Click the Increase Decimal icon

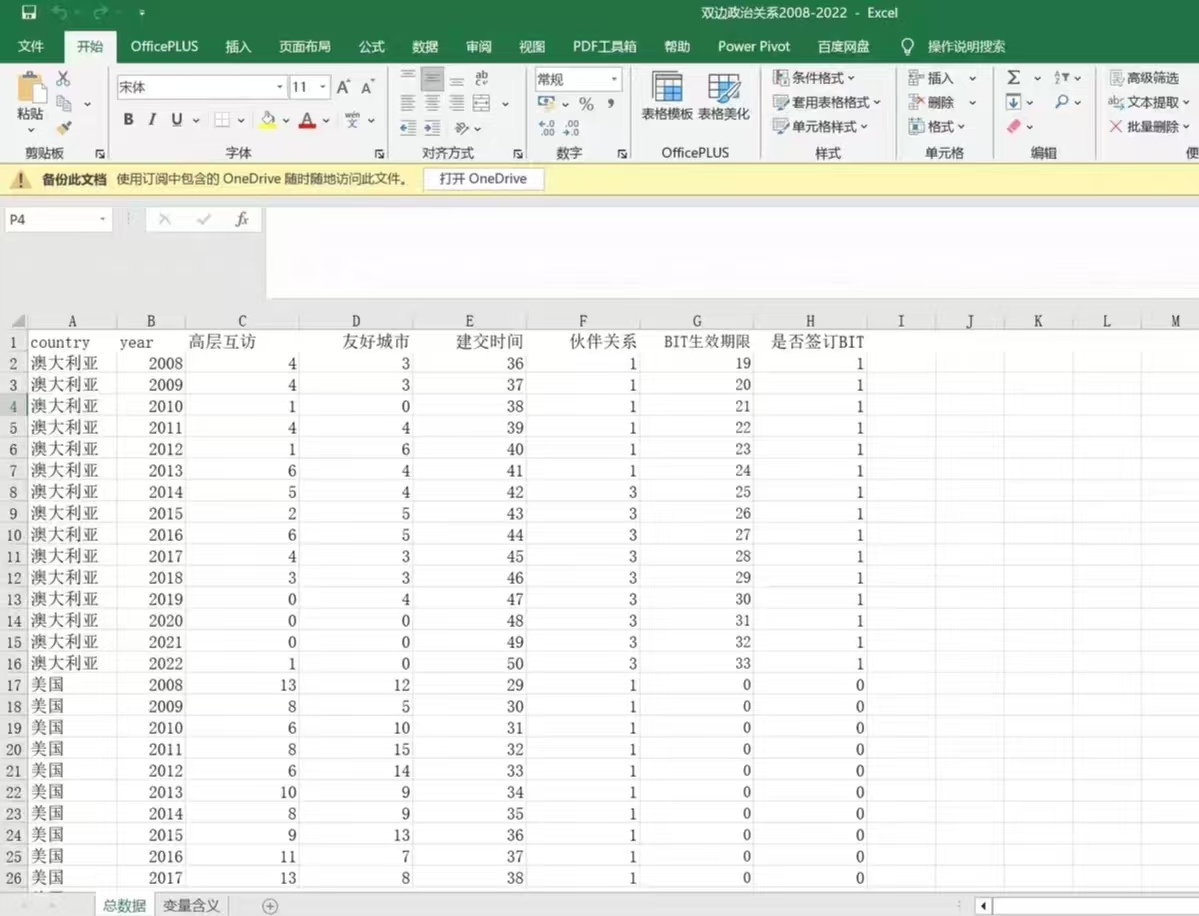(x=547, y=128)
